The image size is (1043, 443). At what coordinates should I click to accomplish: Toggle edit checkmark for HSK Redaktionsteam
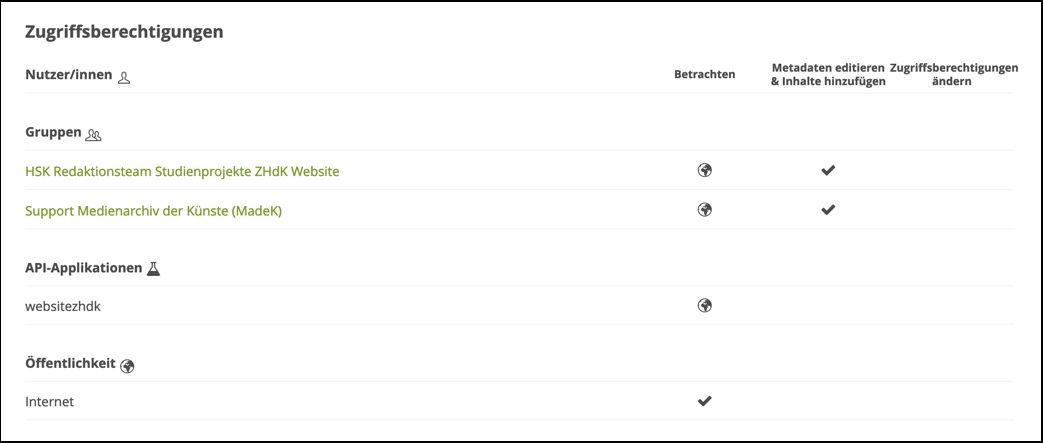(827, 171)
